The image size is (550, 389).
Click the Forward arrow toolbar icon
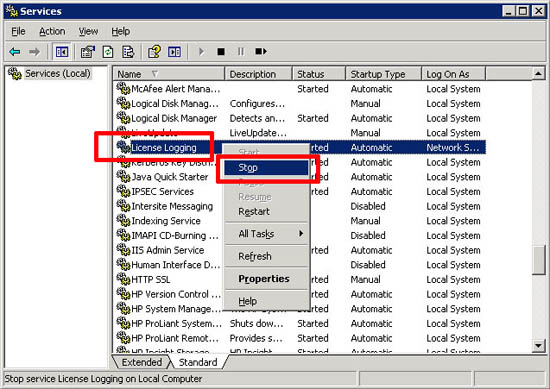(34, 52)
